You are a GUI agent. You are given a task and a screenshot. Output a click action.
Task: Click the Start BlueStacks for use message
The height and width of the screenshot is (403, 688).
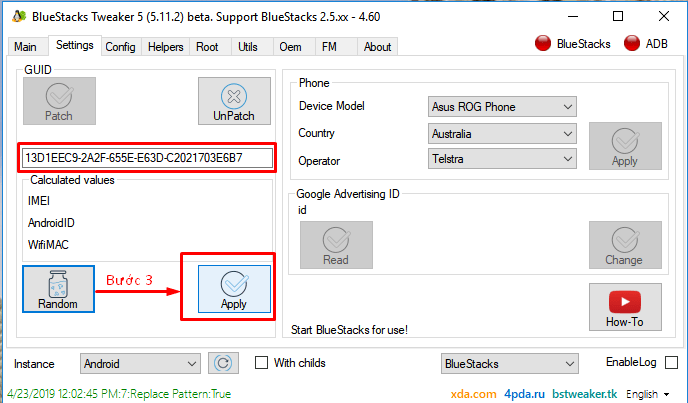click(349, 330)
